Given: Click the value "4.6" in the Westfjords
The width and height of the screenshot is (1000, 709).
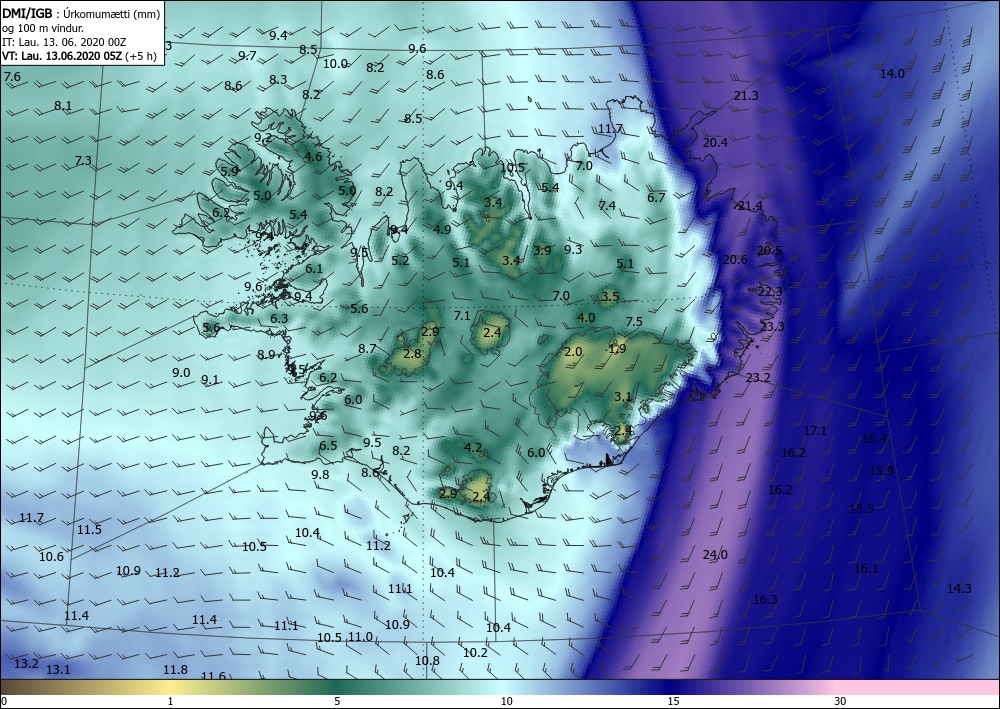Looking at the screenshot, I should [x=313, y=156].
